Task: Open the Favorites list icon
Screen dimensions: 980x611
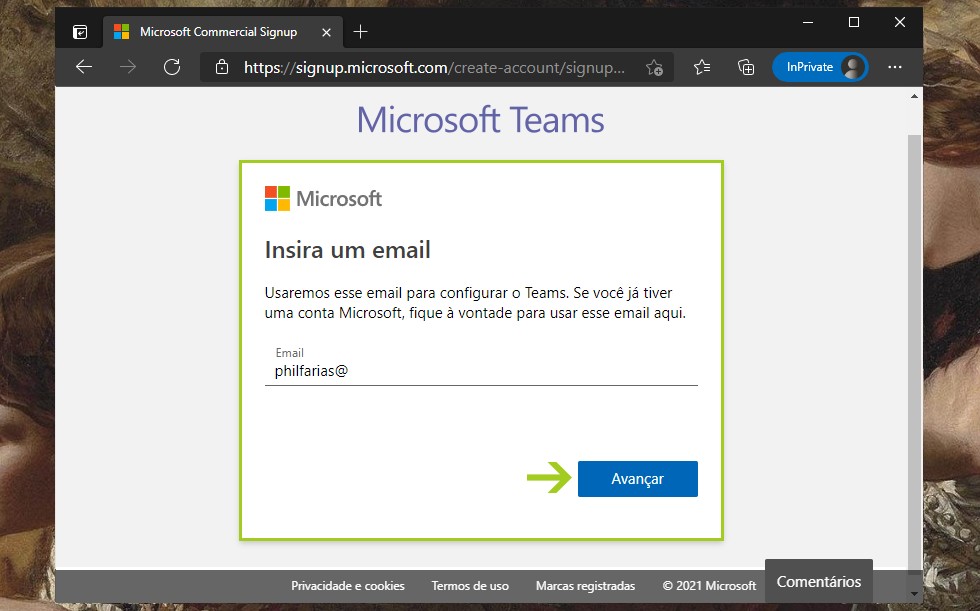Action: coord(702,67)
